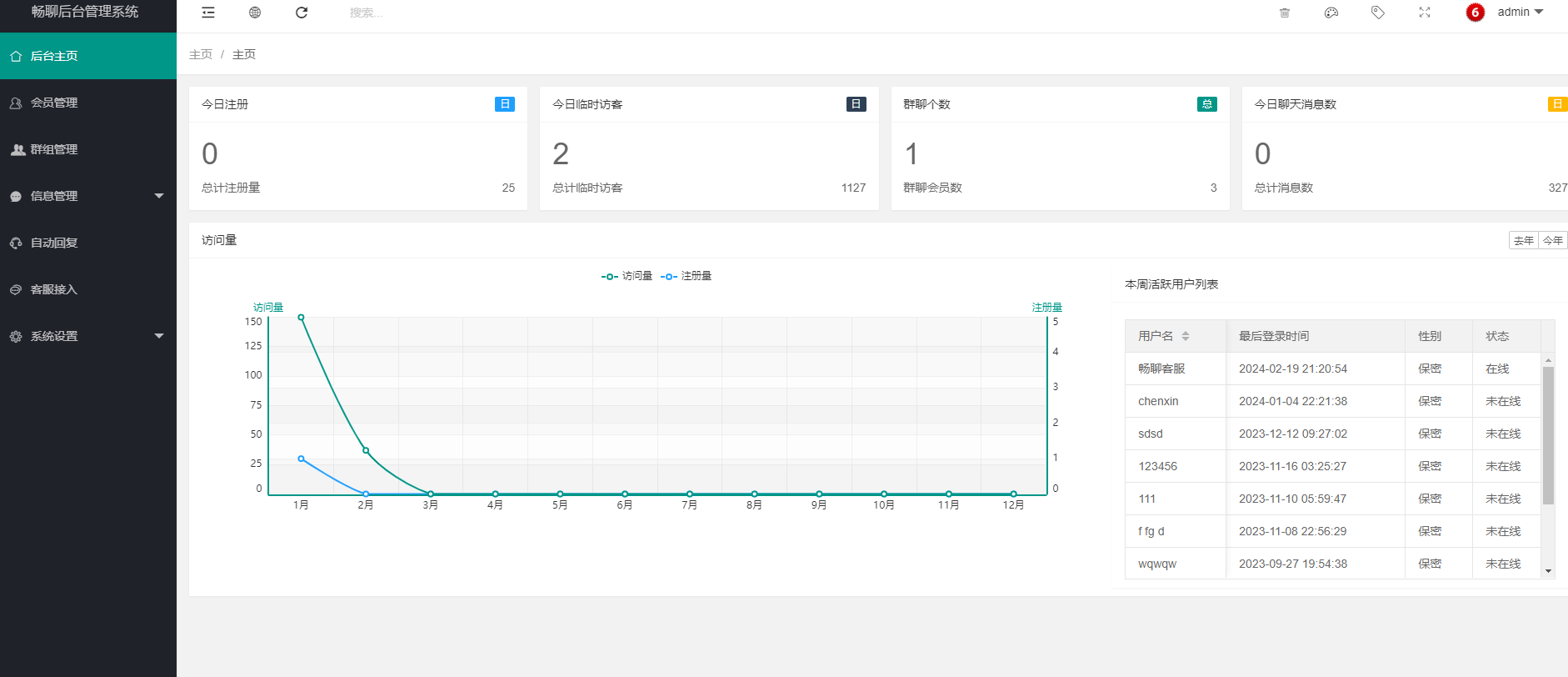Screen dimensions: 1568x677
Task: Switch the chart to 今年
Action: pyautogui.click(x=1553, y=240)
